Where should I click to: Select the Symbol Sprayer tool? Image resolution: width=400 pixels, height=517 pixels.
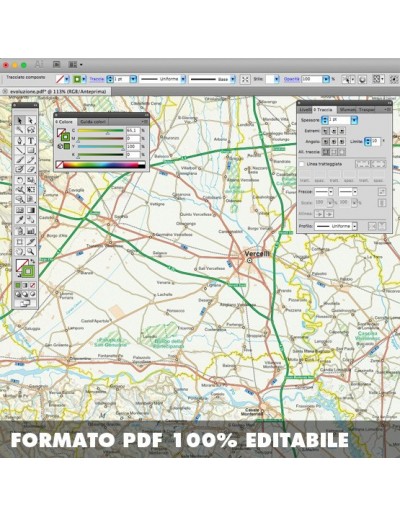coord(20,231)
